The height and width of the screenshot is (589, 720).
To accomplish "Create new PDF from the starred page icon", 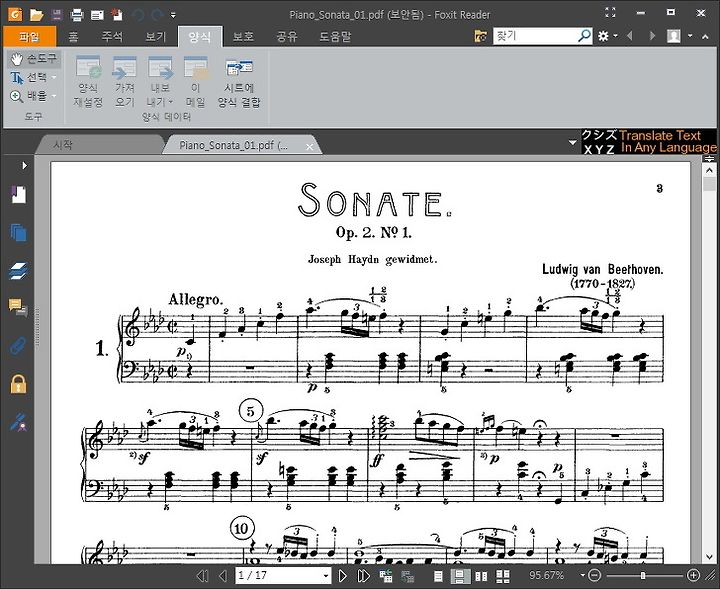I will pyautogui.click(x=117, y=14).
